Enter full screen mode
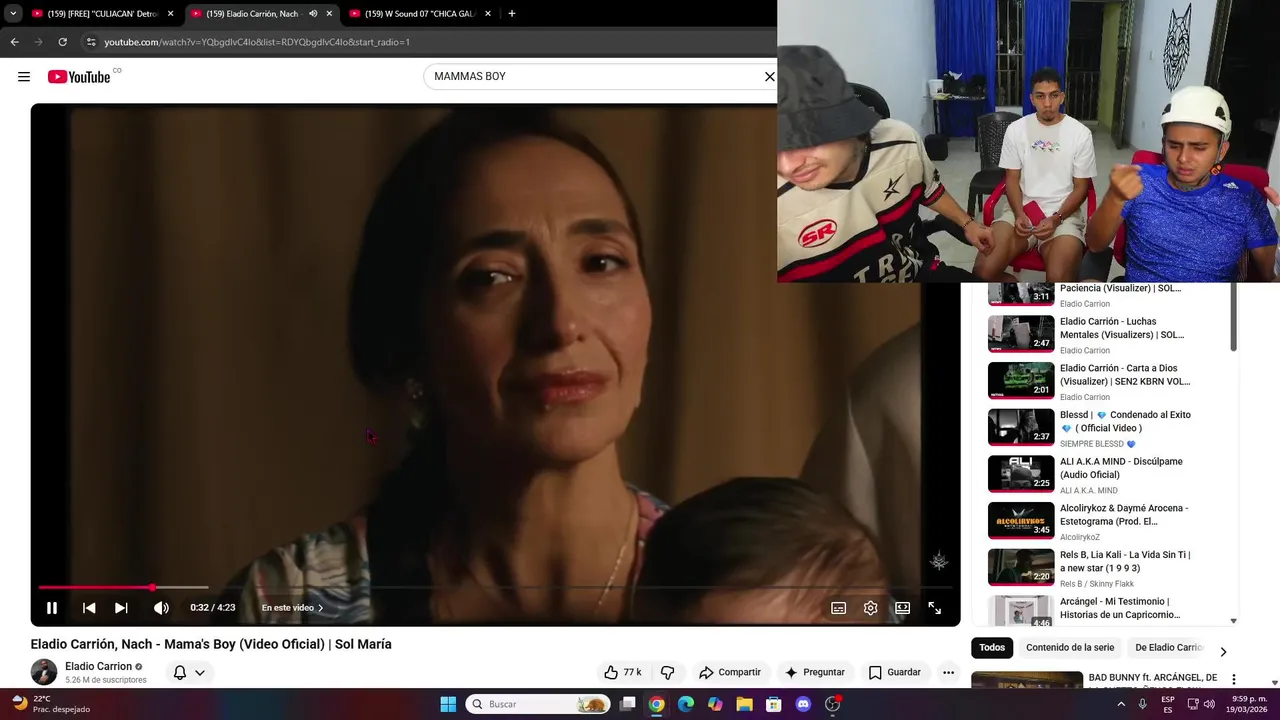This screenshot has height=720, width=1280. click(x=935, y=608)
